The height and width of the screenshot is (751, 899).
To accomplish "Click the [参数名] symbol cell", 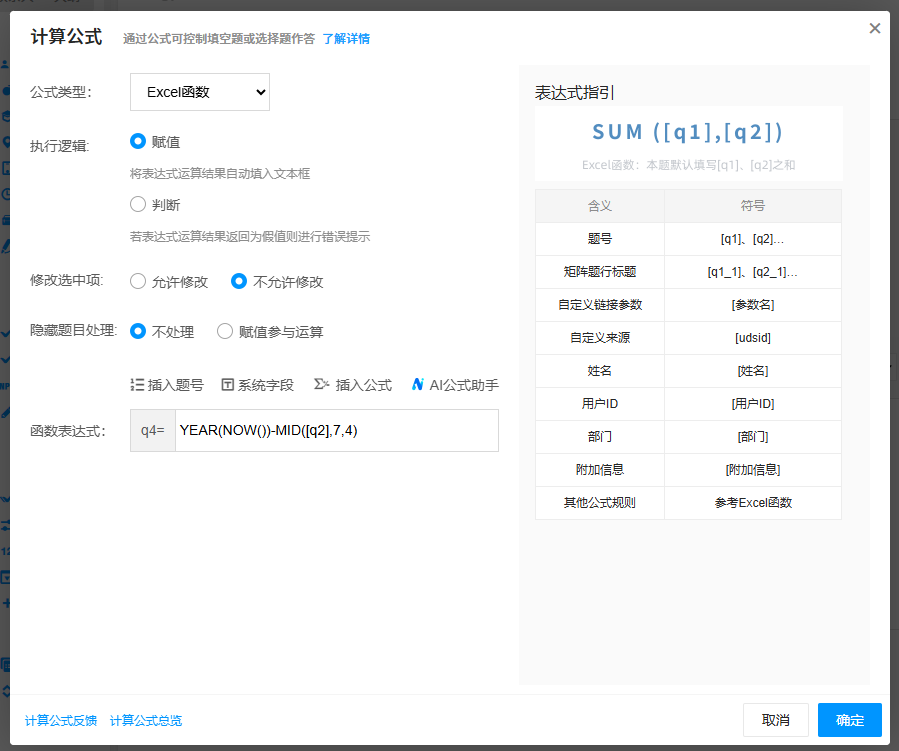I will [753, 305].
